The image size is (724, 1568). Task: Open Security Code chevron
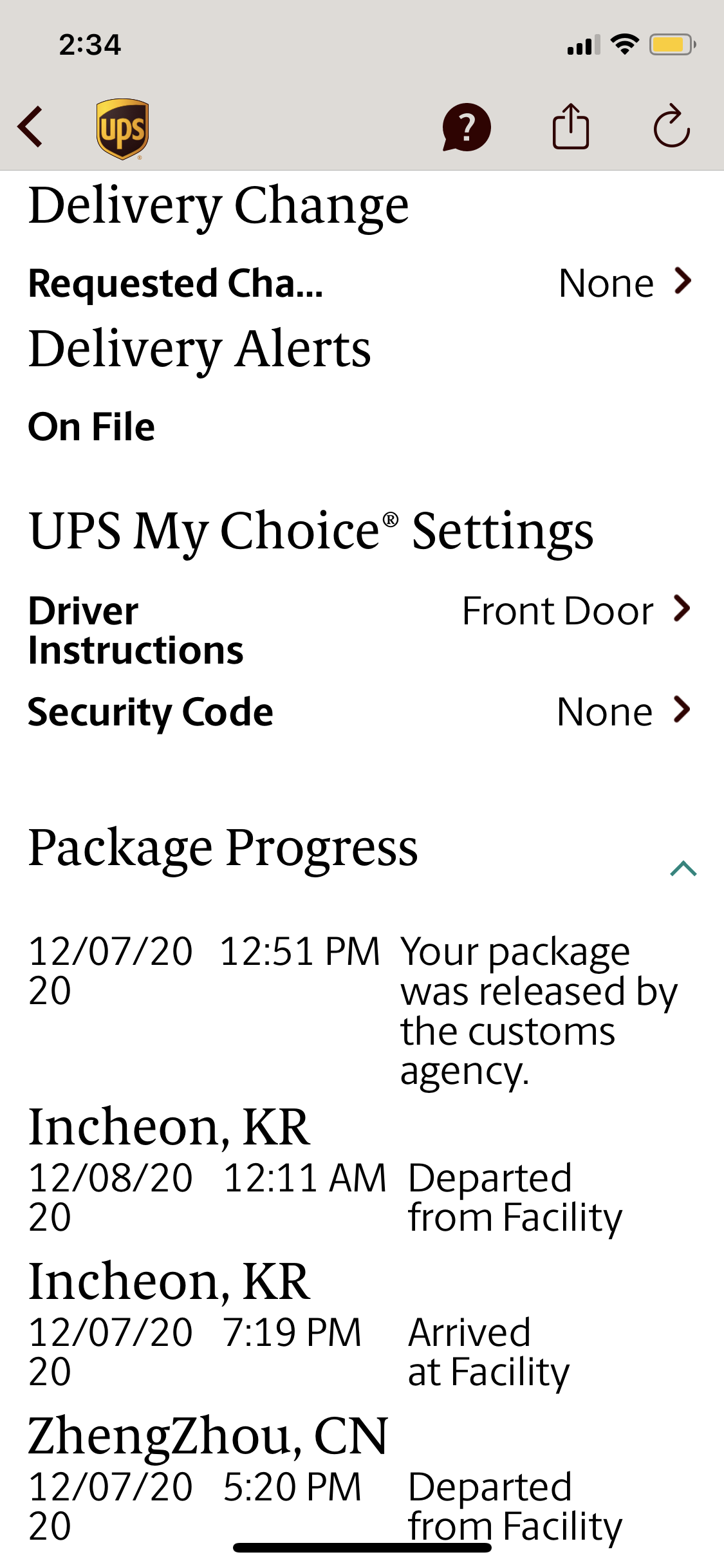682,710
